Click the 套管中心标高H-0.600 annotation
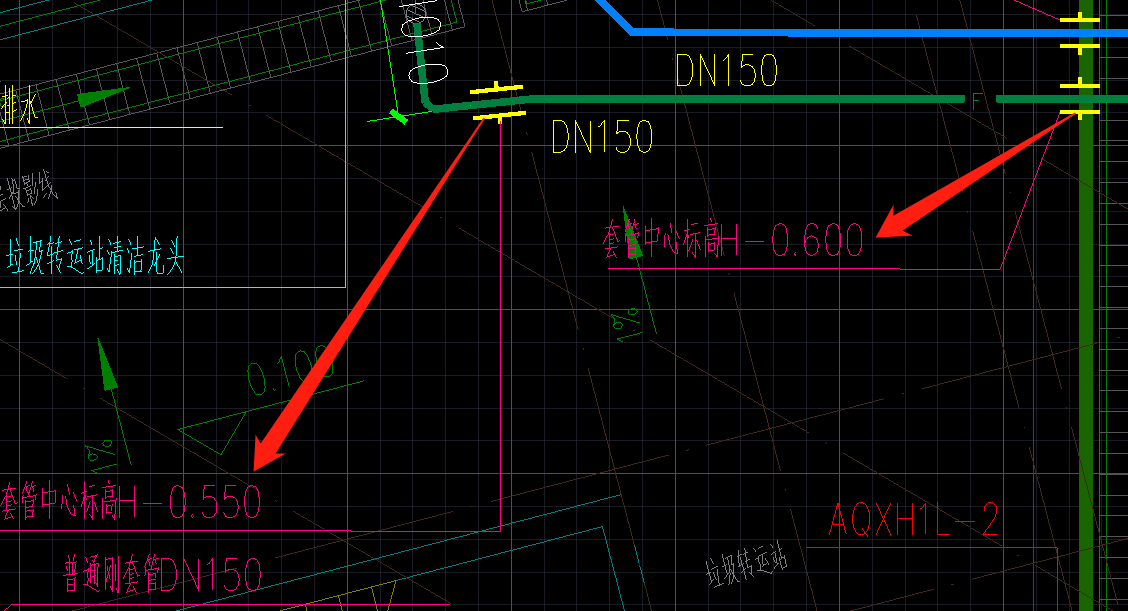This screenshot has width=1128, height=611. 732,240
